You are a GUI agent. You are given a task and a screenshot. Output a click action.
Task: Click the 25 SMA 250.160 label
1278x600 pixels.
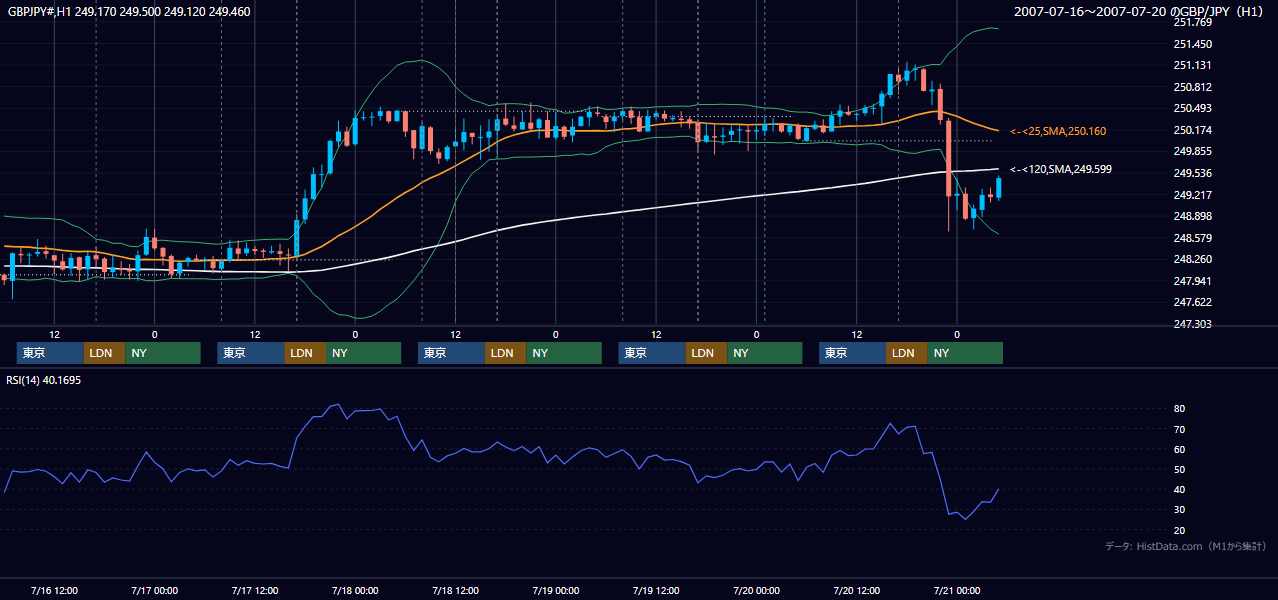click(x=1058, y=131)
